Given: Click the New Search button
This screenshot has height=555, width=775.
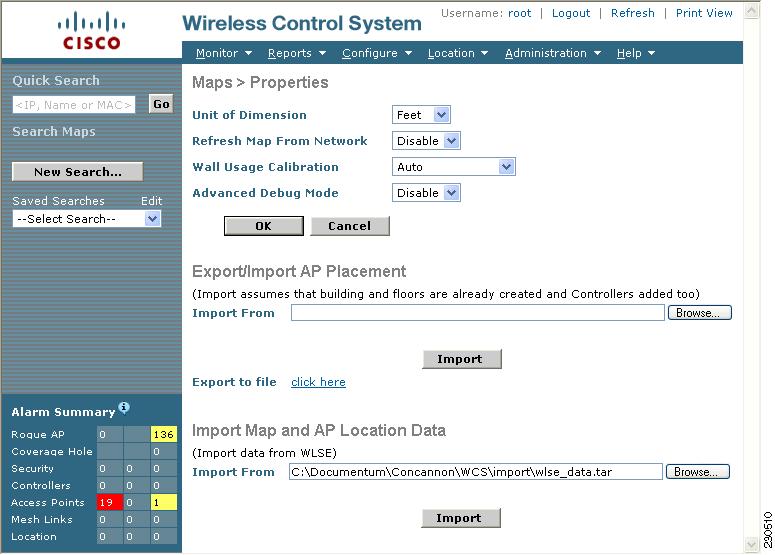Looking at the screenshot, I should click(x=78, y=172).
